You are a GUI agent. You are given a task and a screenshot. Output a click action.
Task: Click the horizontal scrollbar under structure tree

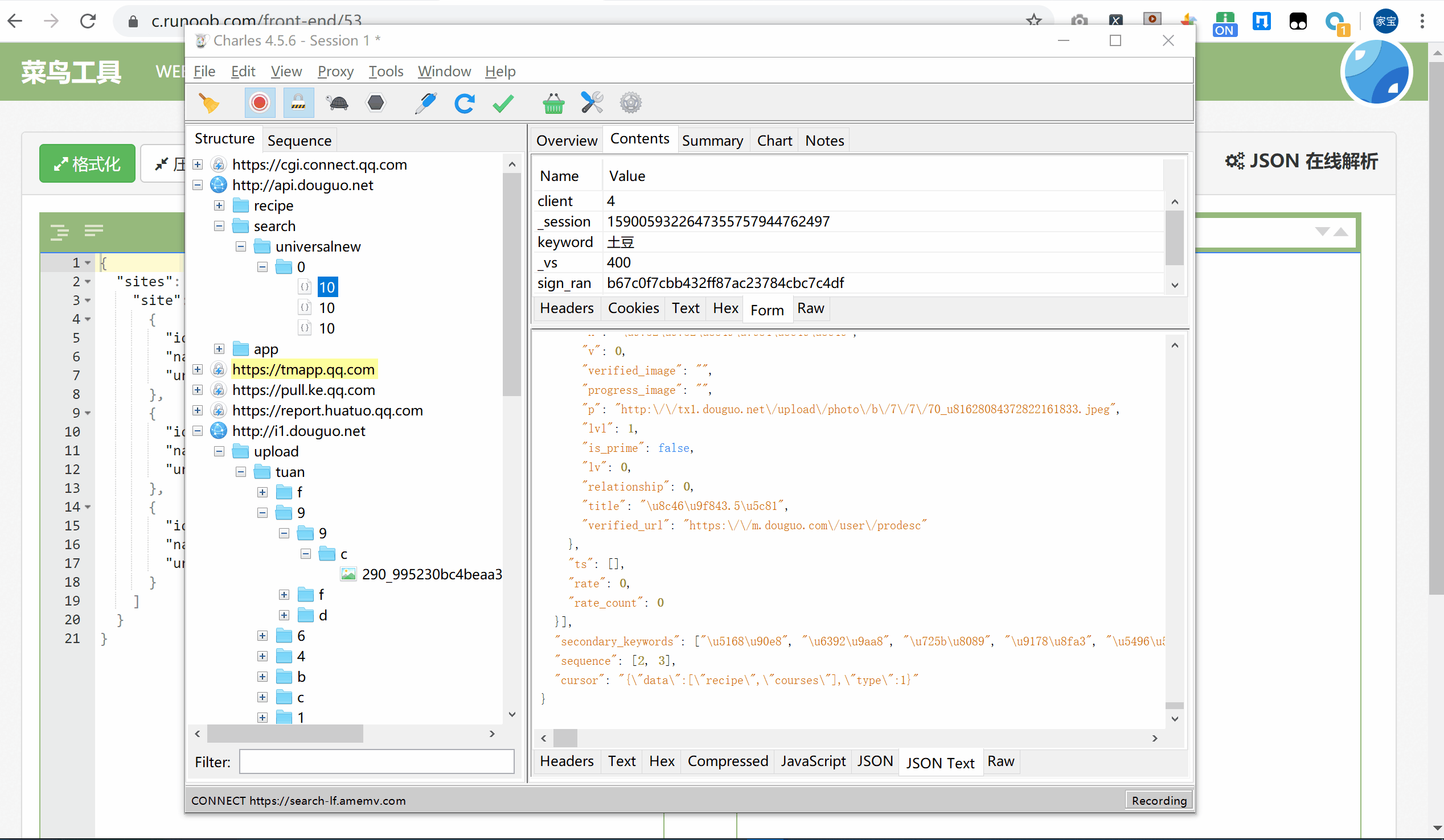(x=285, y=734)
